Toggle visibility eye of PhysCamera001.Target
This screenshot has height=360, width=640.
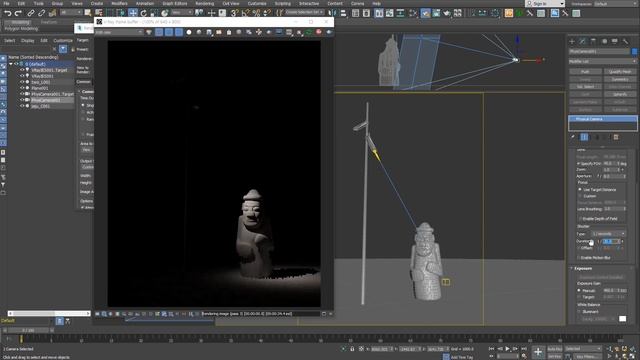[x=22, y=94]
